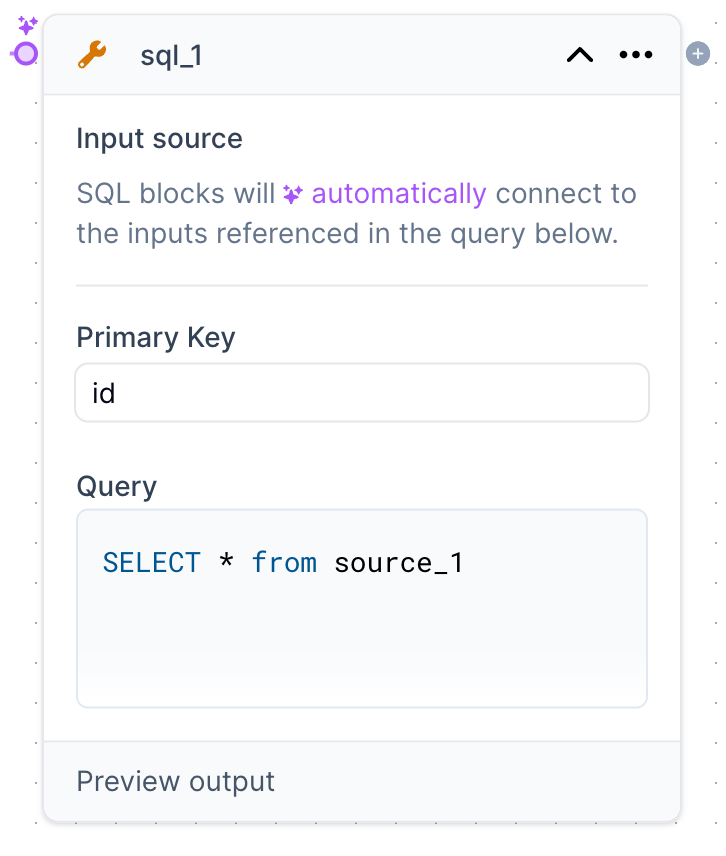Open the Preview output section
726x856 pixels.
(x=176, y=781)
